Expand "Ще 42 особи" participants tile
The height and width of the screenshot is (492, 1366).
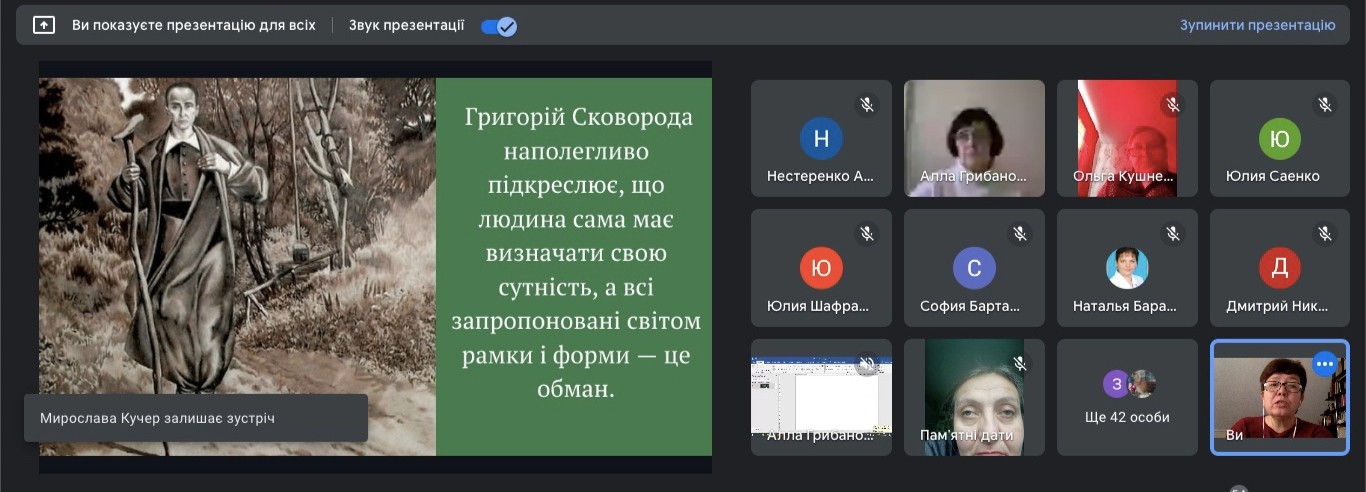[x=1127, y=397]
